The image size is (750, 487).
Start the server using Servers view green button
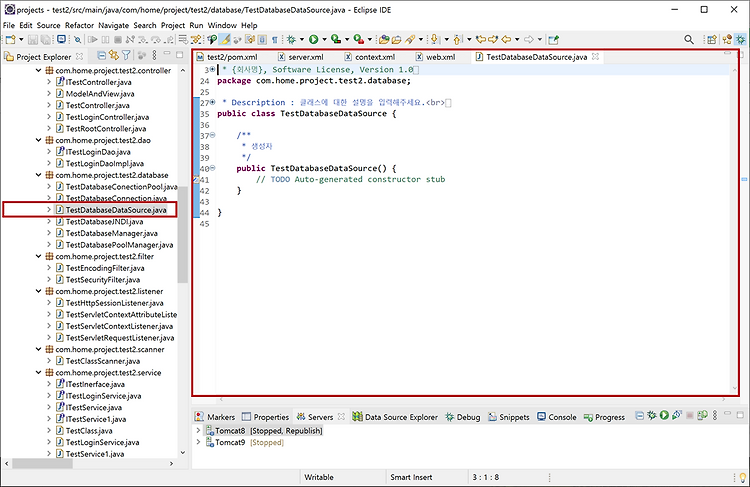click(664, 415)
